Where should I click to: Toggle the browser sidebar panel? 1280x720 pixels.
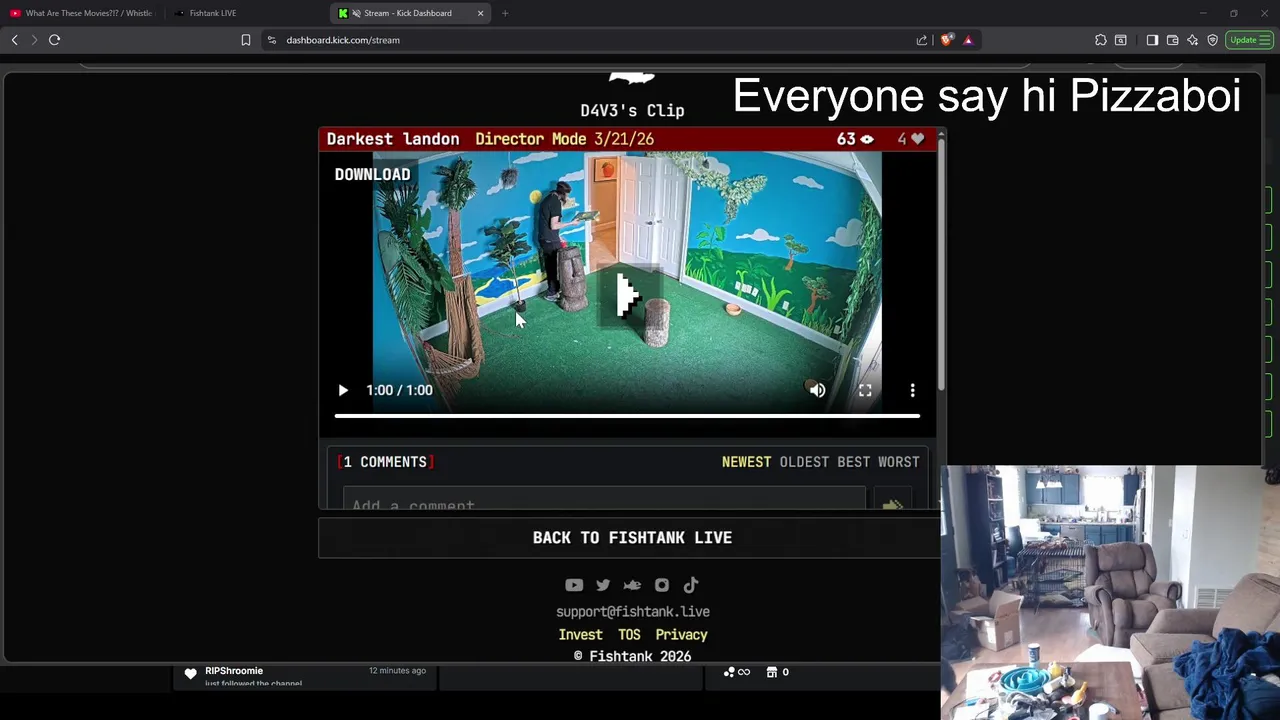[x=1152, y=40]
